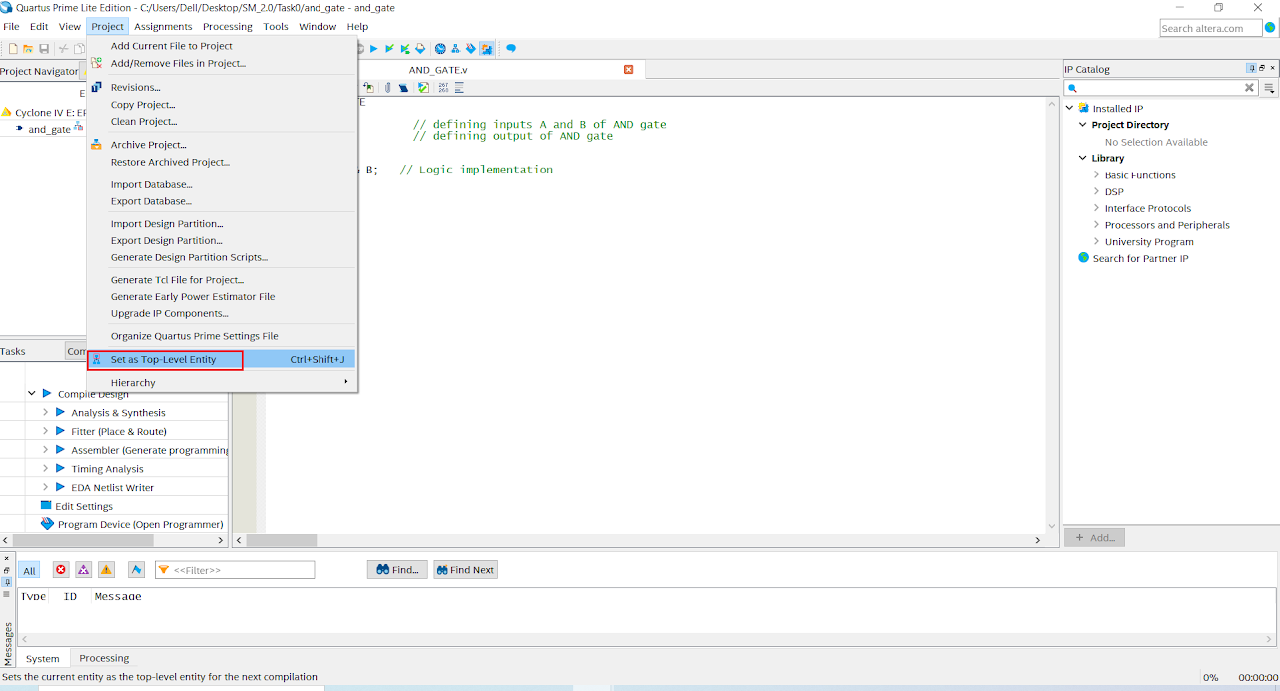This screenshot has width=1280, height=691.
Task: Close the AND_GATE.v editor tab
Action: (628, 70)
